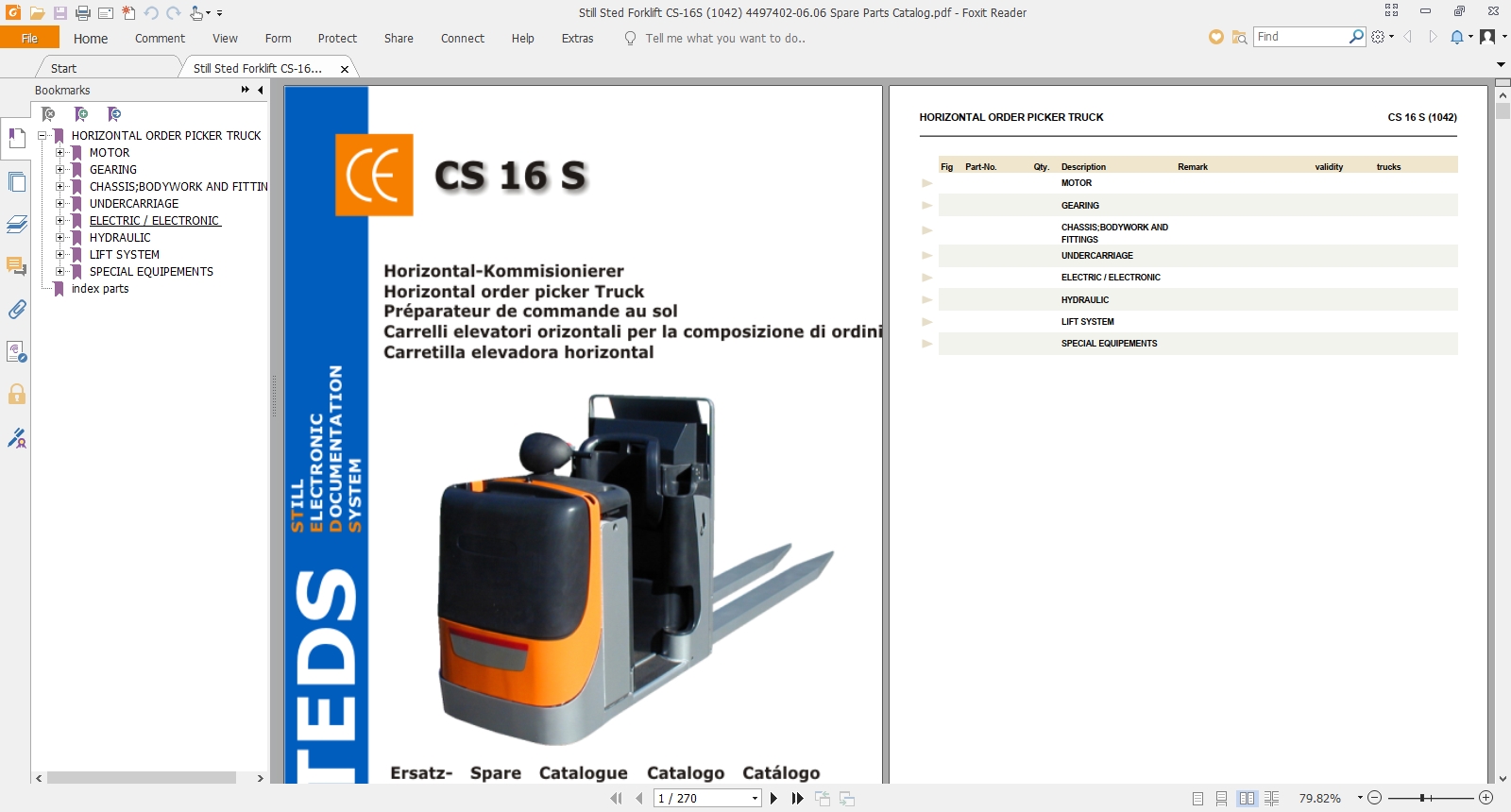This screenshot has width=1511, height=812.
Task: Open the Form ribbon tab
Action: [278, 39]
